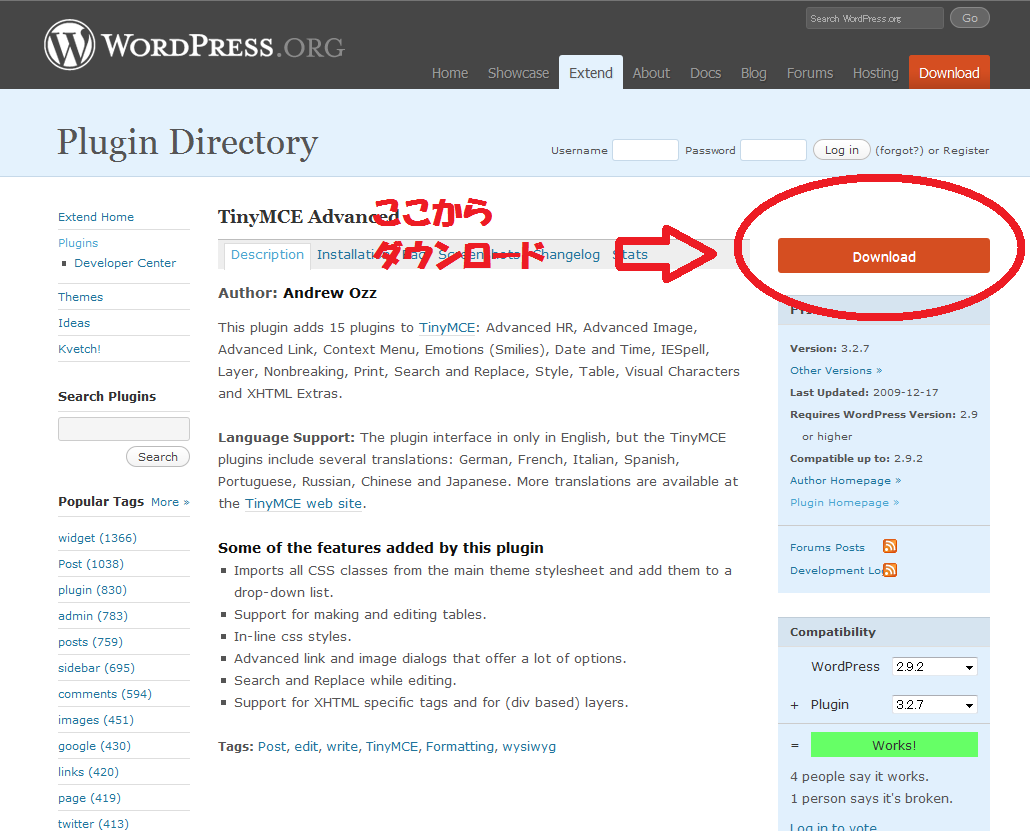Click the edit tag link
The width and height of the screenshot is (1030, 831).
point(306,747)
